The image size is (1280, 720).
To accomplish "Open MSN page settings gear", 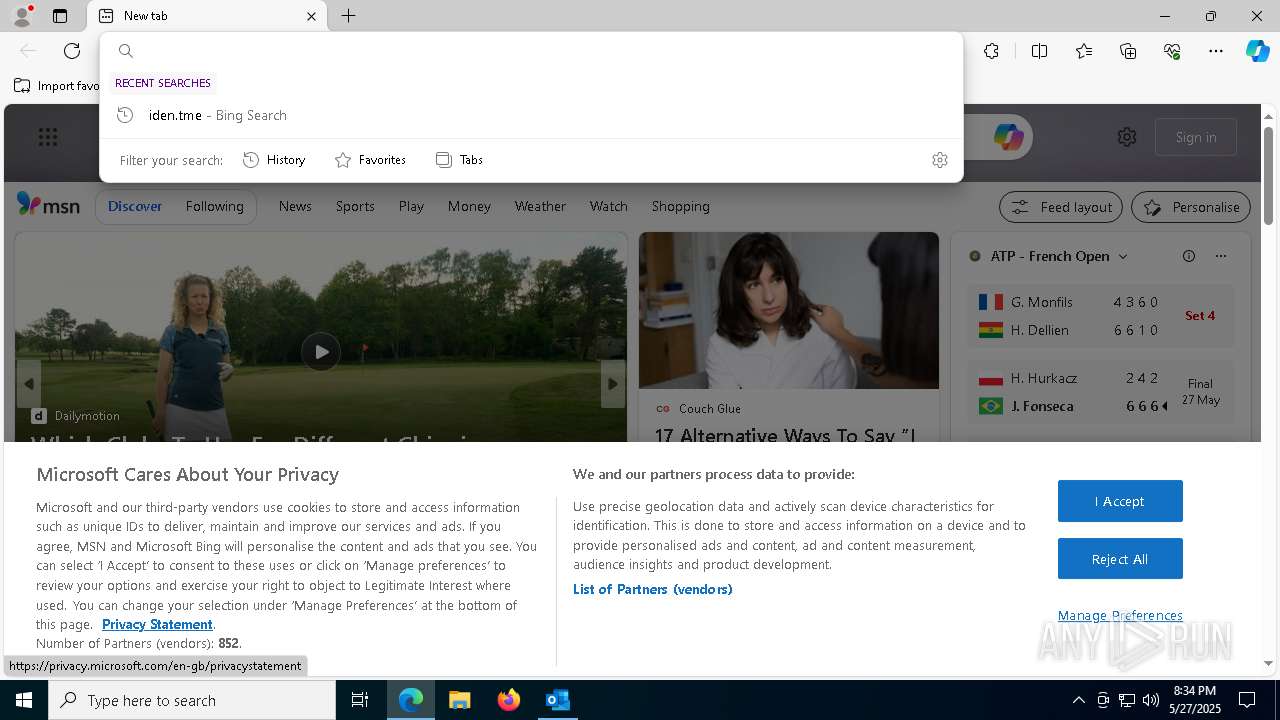I will (x=1127, y=137).
